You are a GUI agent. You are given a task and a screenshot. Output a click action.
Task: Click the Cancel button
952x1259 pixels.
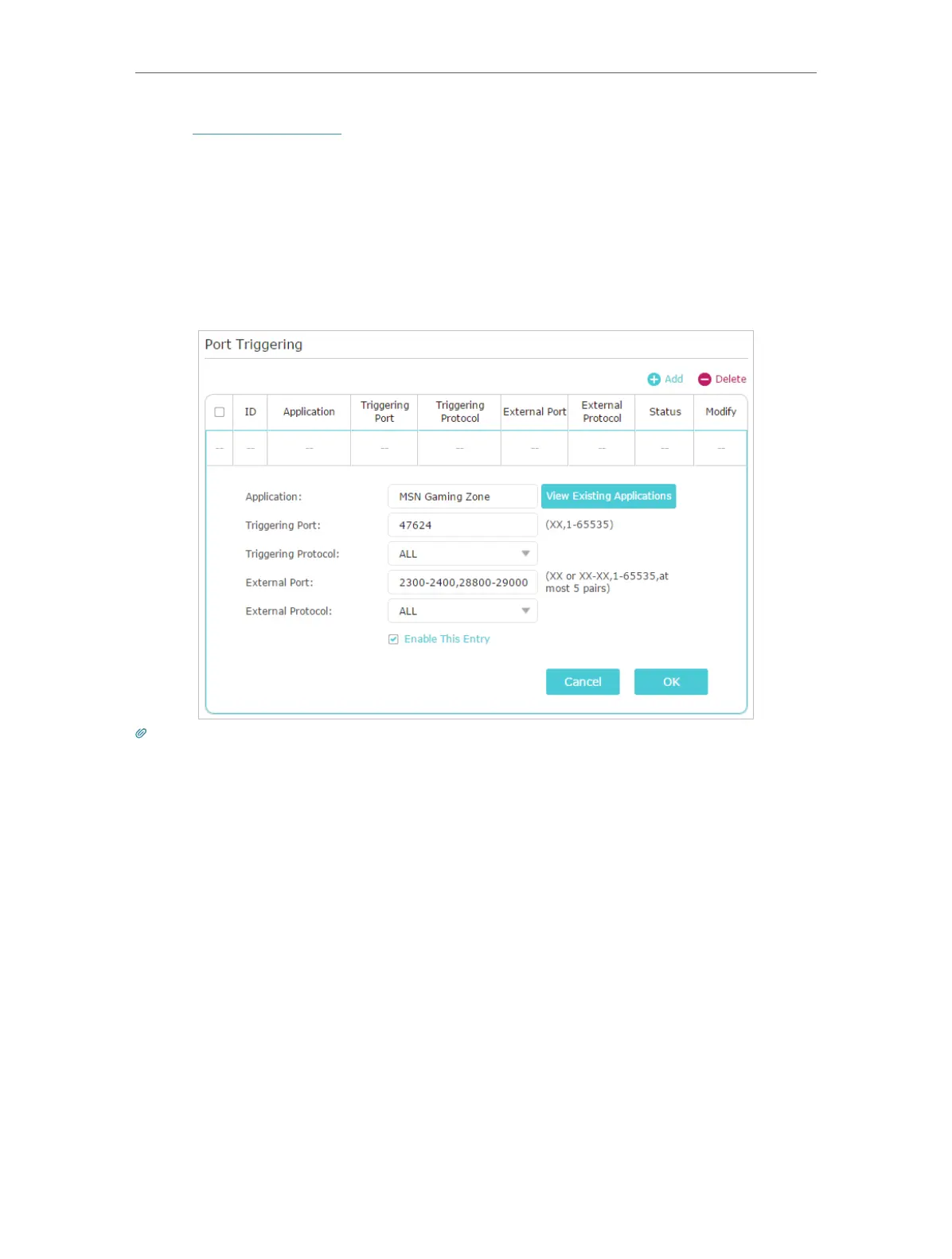click(x=583, y=682)
